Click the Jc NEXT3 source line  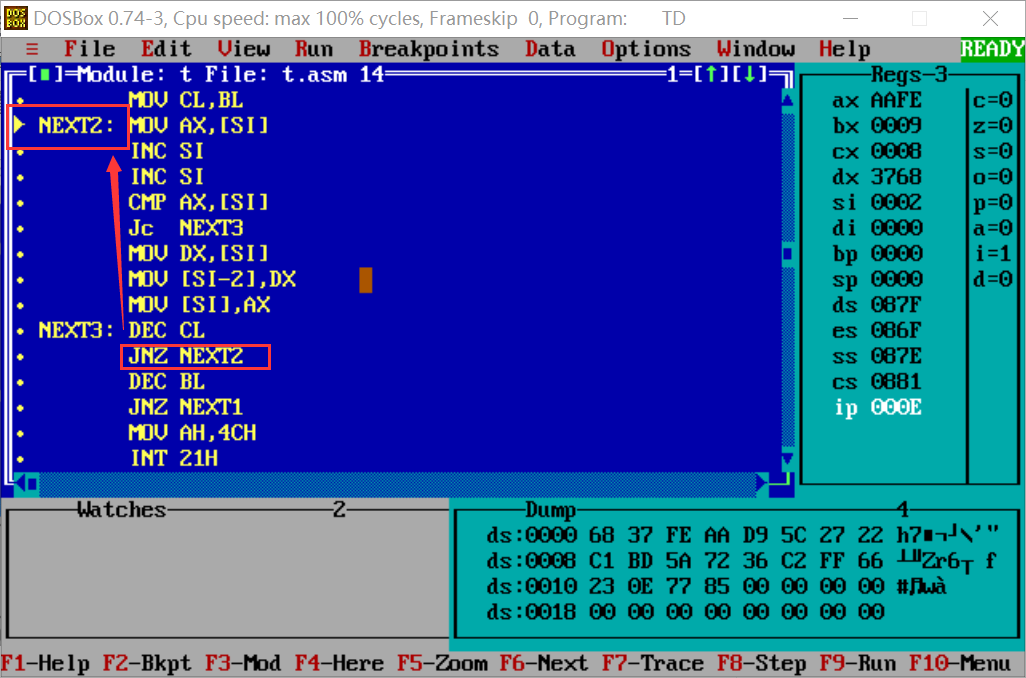tap(186, 228)
